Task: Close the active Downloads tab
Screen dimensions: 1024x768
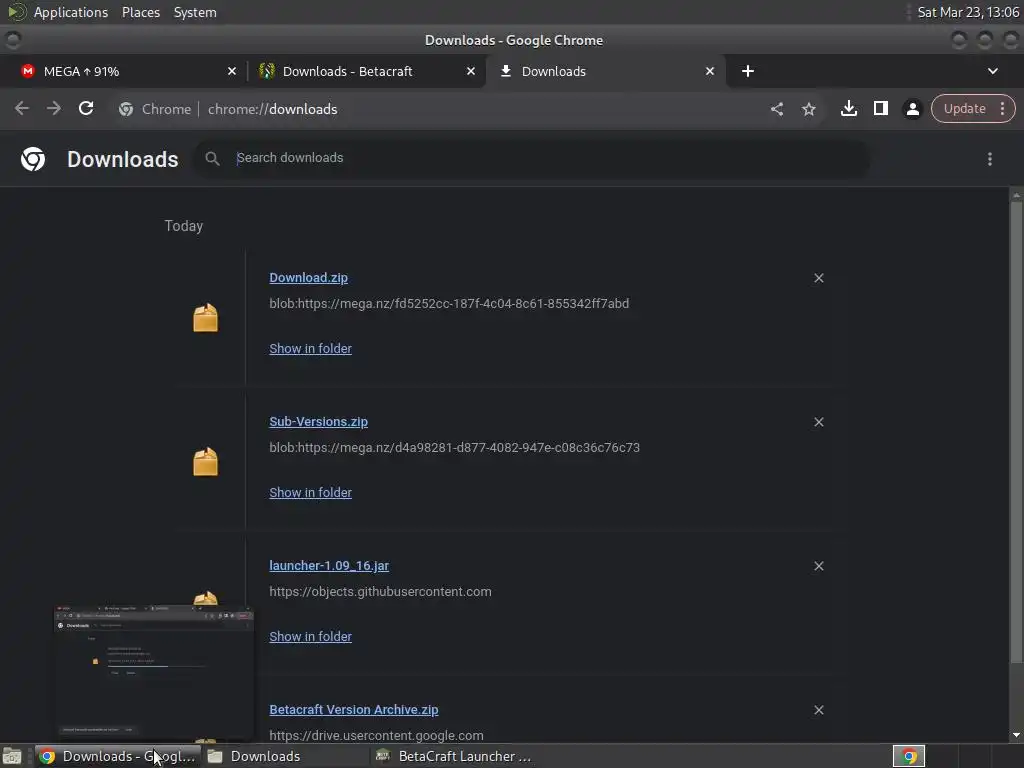Action: tap(710, 71)
